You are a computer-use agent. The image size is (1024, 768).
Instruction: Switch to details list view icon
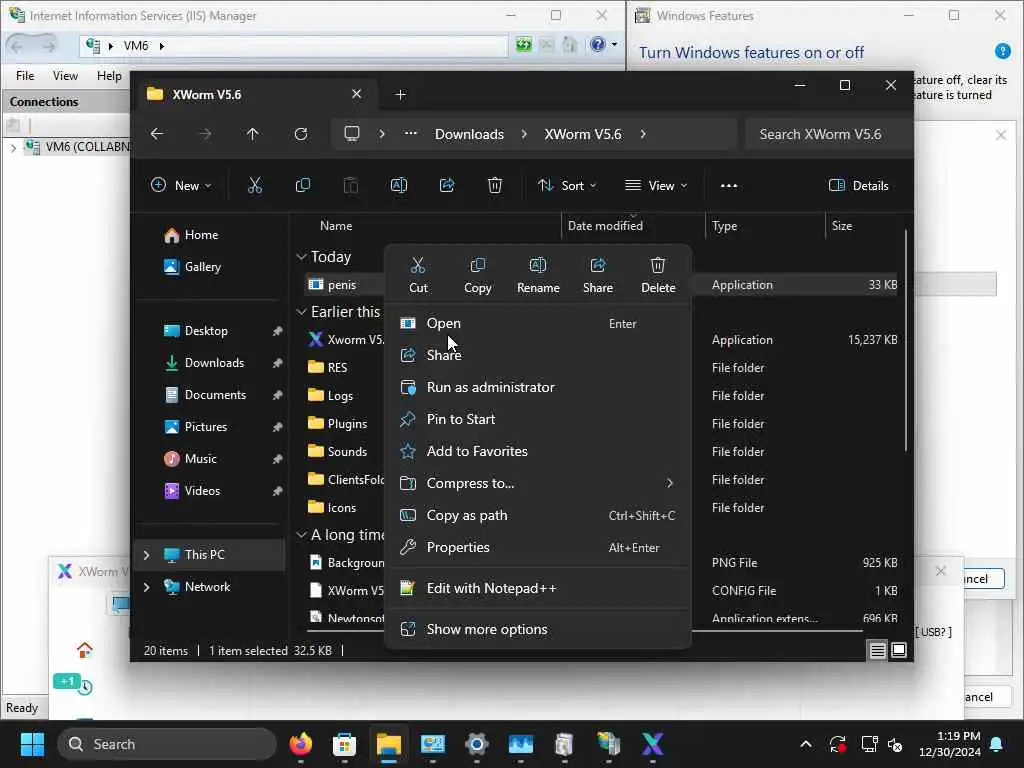(x=877, y=650)
